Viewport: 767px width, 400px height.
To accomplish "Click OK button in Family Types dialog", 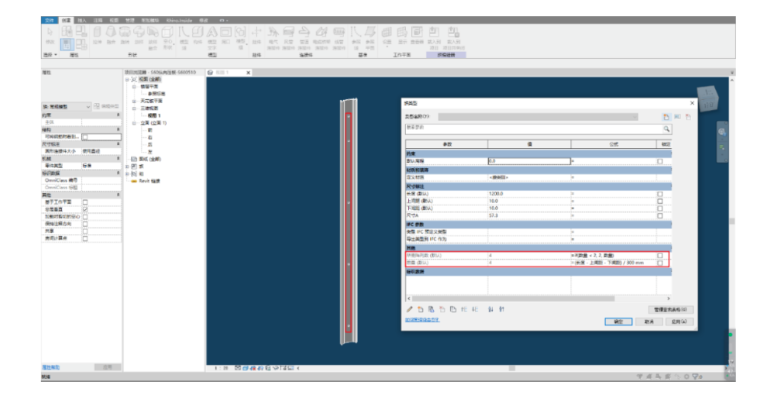I will point(619,322).
